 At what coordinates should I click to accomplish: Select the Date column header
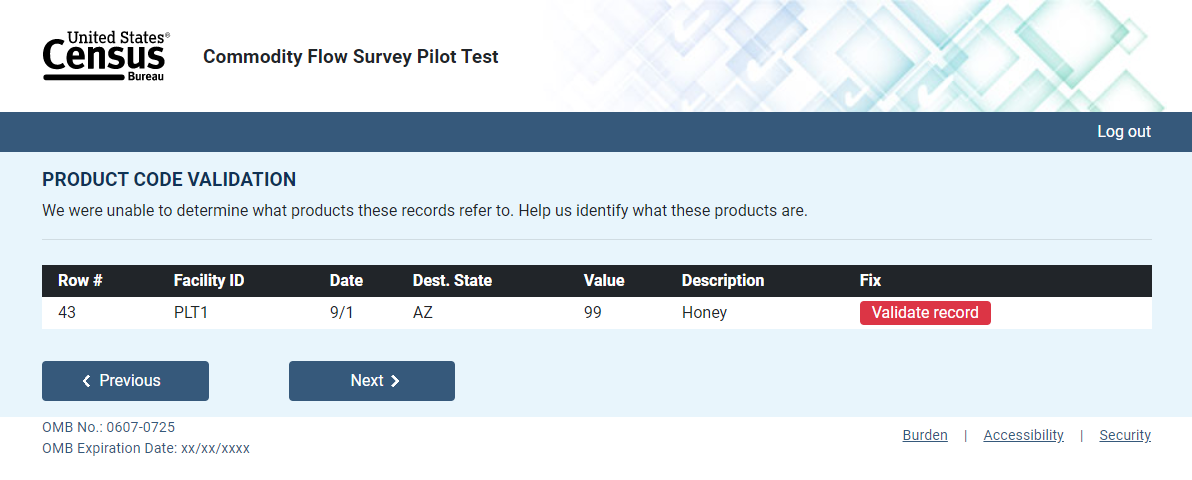(346, 281)
